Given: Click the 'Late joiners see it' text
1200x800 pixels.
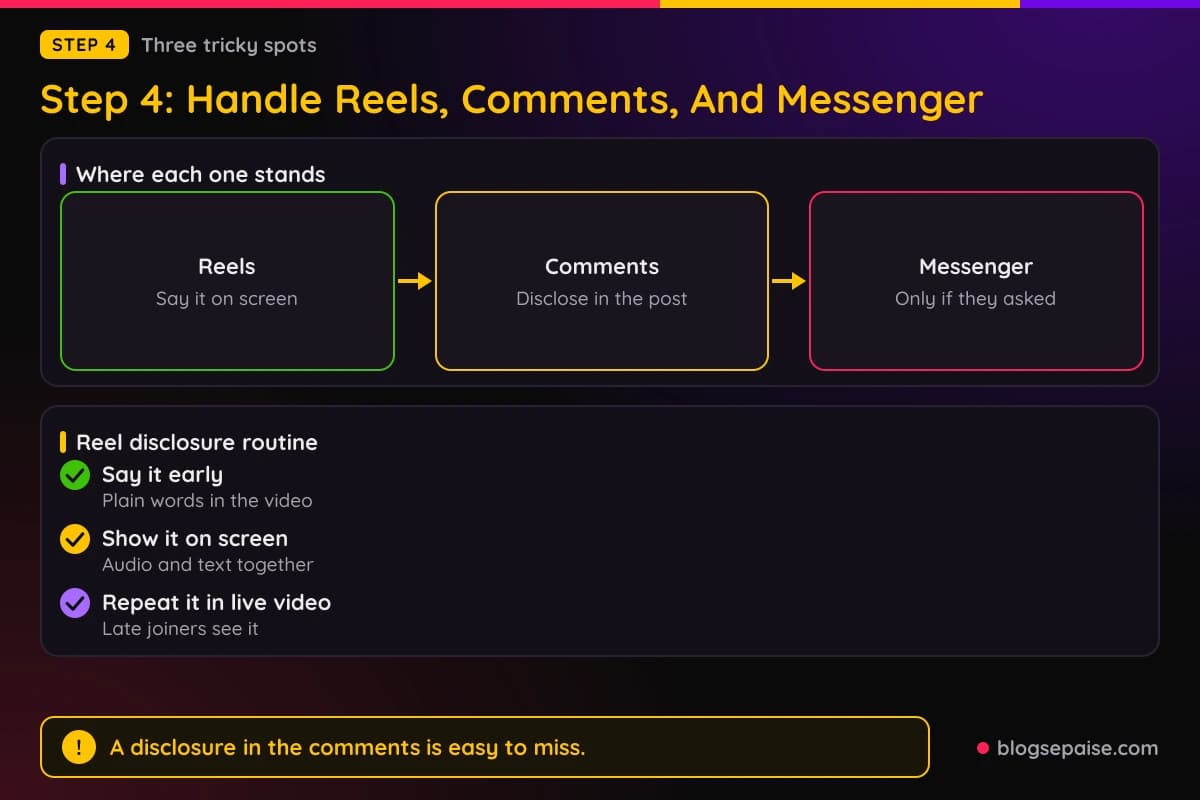Looking at the screenshot, I should click(x=180, y=628).
